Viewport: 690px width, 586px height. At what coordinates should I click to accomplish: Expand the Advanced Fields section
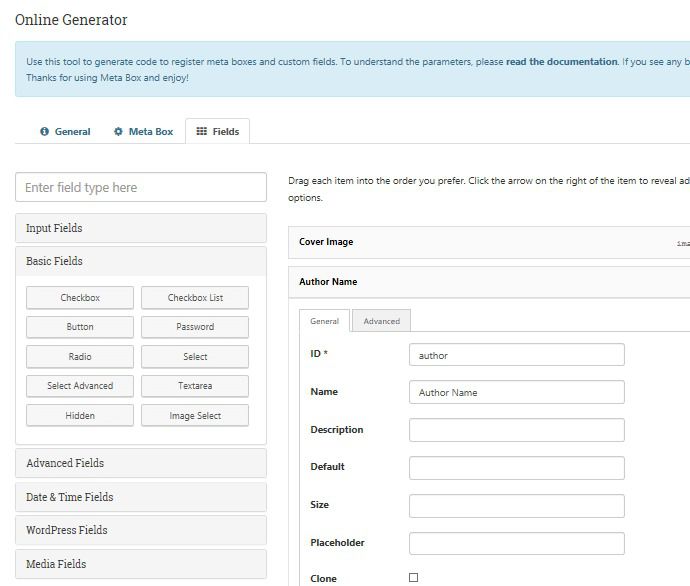click(141, 463)
